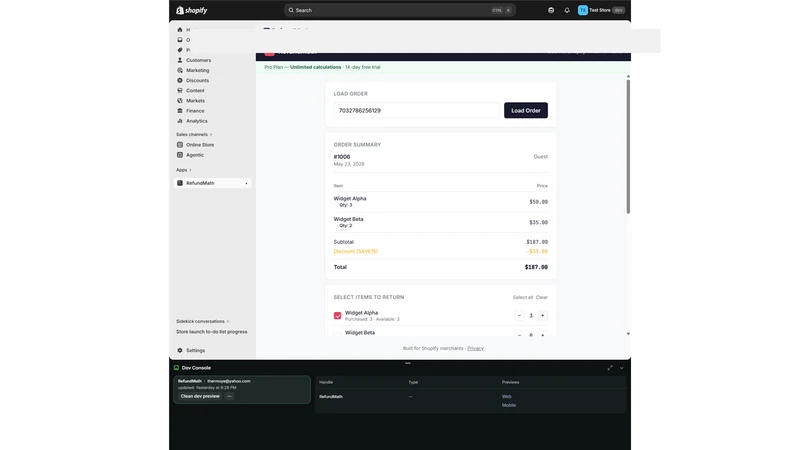The image size is (800, 450).
Task: Open Marketing in the sidebar
Action: coord(197,70)
